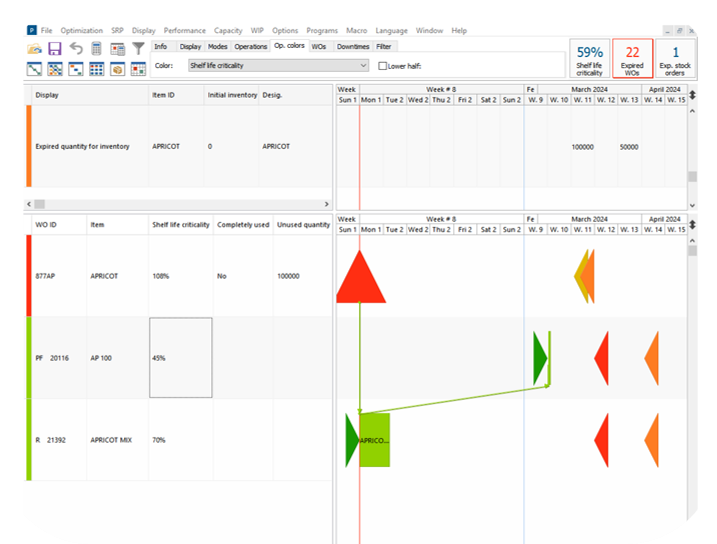Select the 45% shelf life criticality cell

point(181,358)
